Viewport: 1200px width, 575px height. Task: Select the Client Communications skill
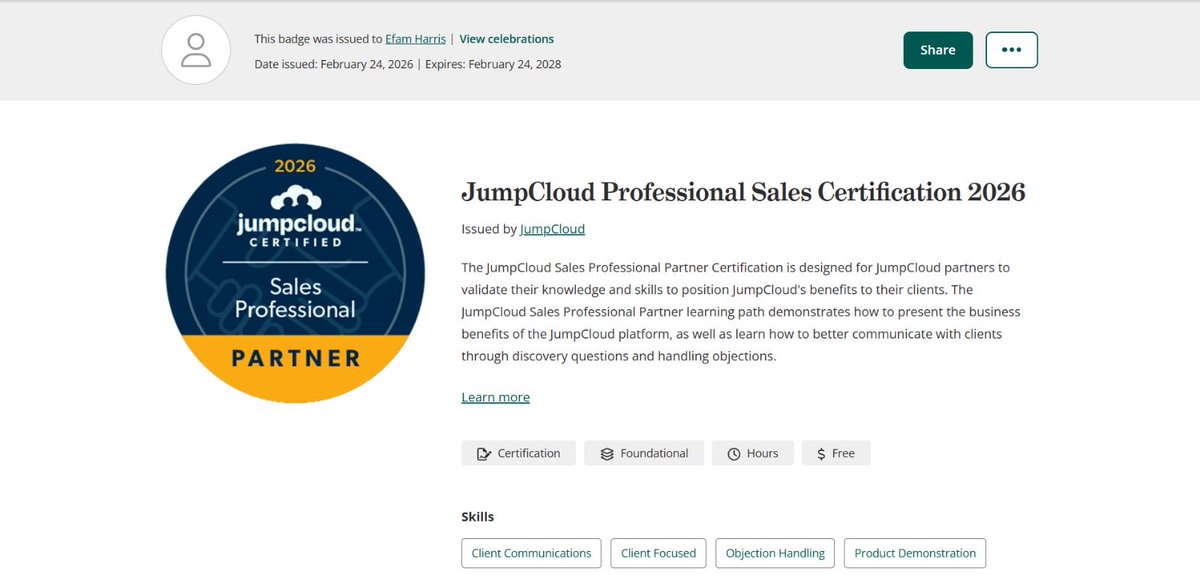[x=531, y=553]
